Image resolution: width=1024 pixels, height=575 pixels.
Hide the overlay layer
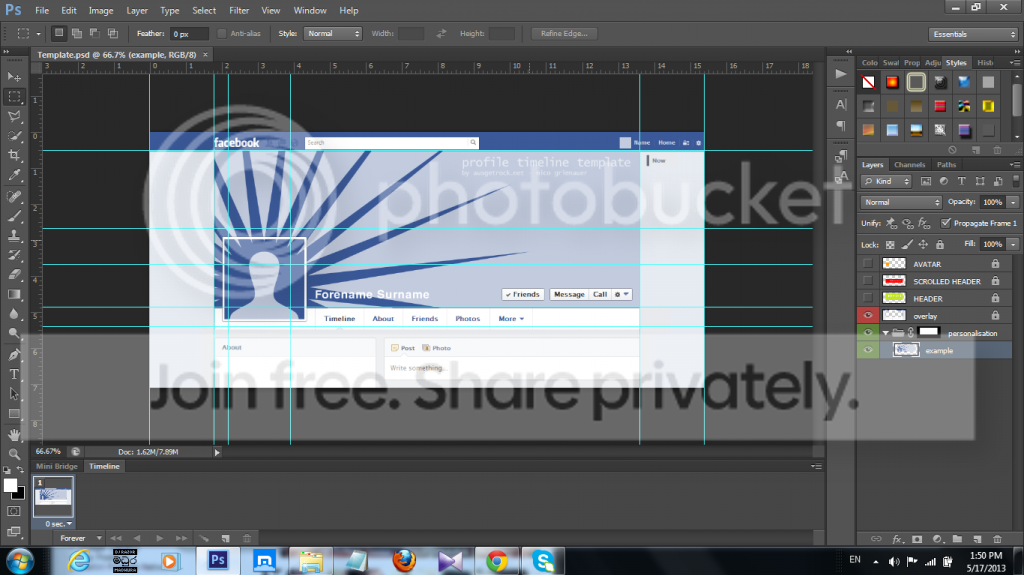click(868, 316)
